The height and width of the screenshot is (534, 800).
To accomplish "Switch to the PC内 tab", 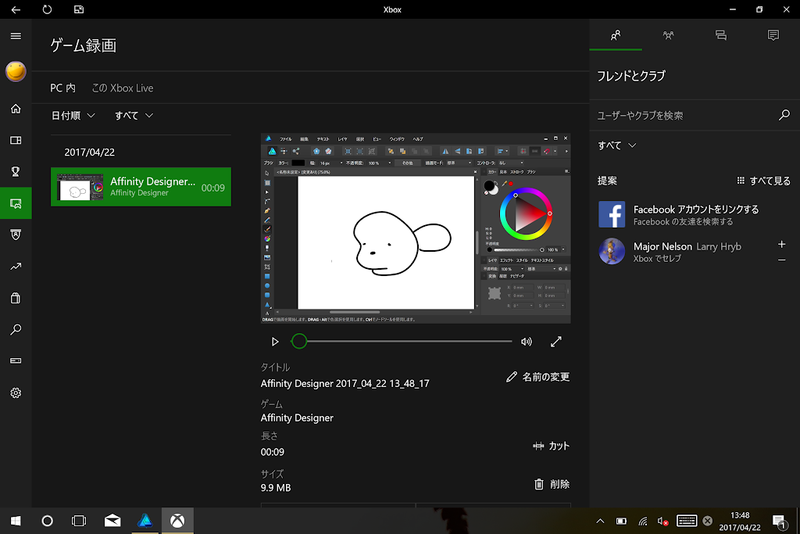I will tap(63, 88).
